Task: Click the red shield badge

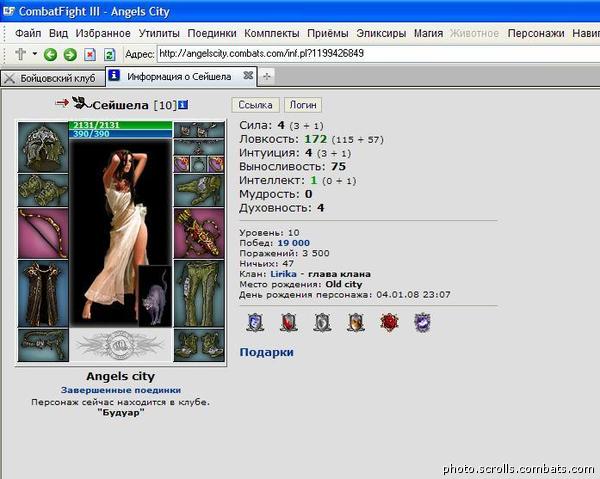Action: tap(289, 322)
